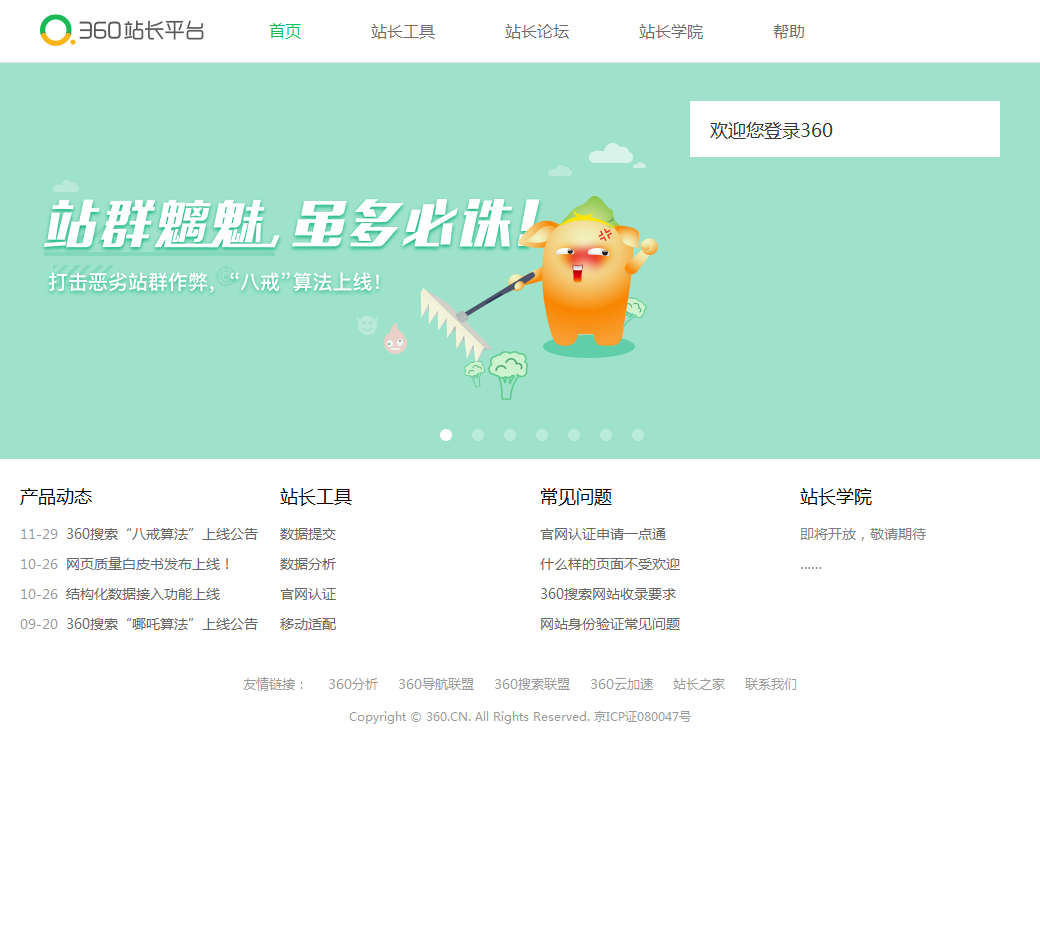
Task: Open the 数据提交 tool link
Action: tap(308, 534)
